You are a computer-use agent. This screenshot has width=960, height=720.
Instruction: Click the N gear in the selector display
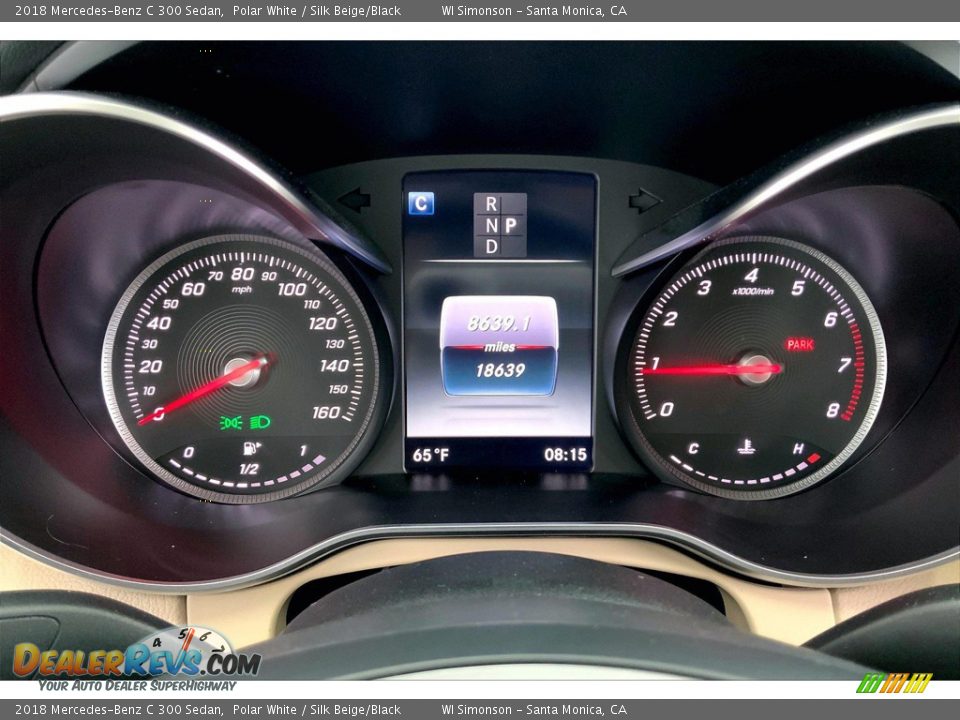492,225
